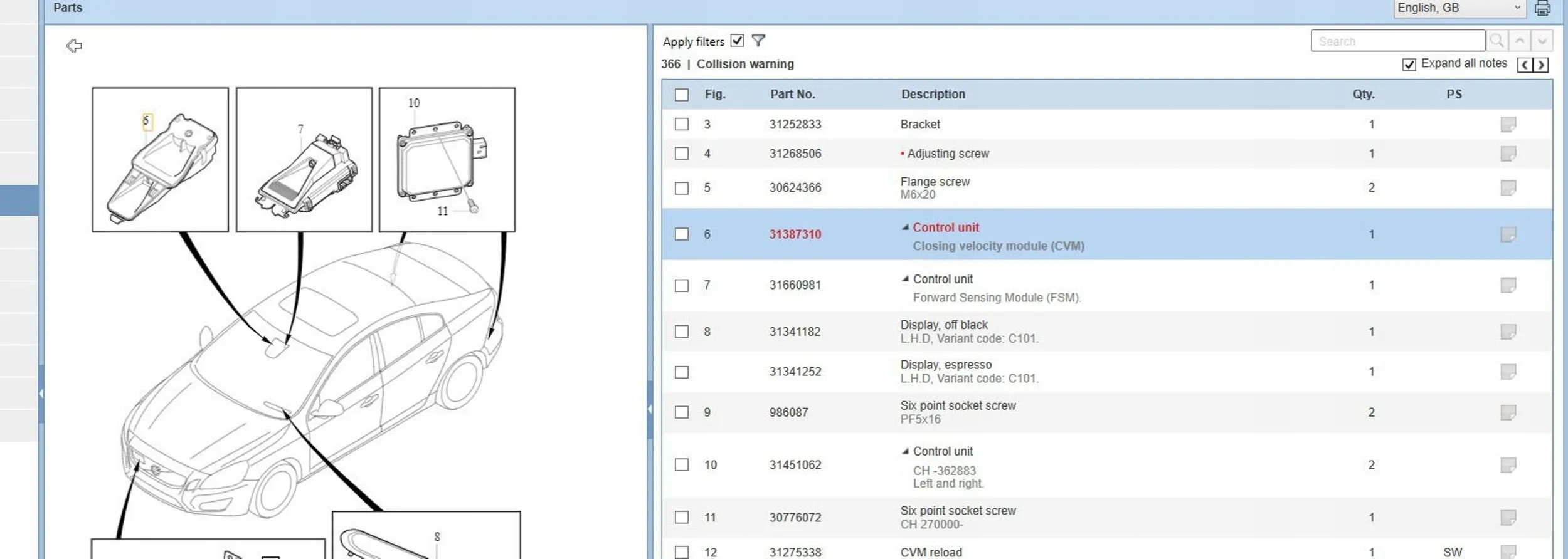This screenshot has height=559, width=1568.
Task: Tick checkbox for Six point socket screw 986087
Action: 682,412
